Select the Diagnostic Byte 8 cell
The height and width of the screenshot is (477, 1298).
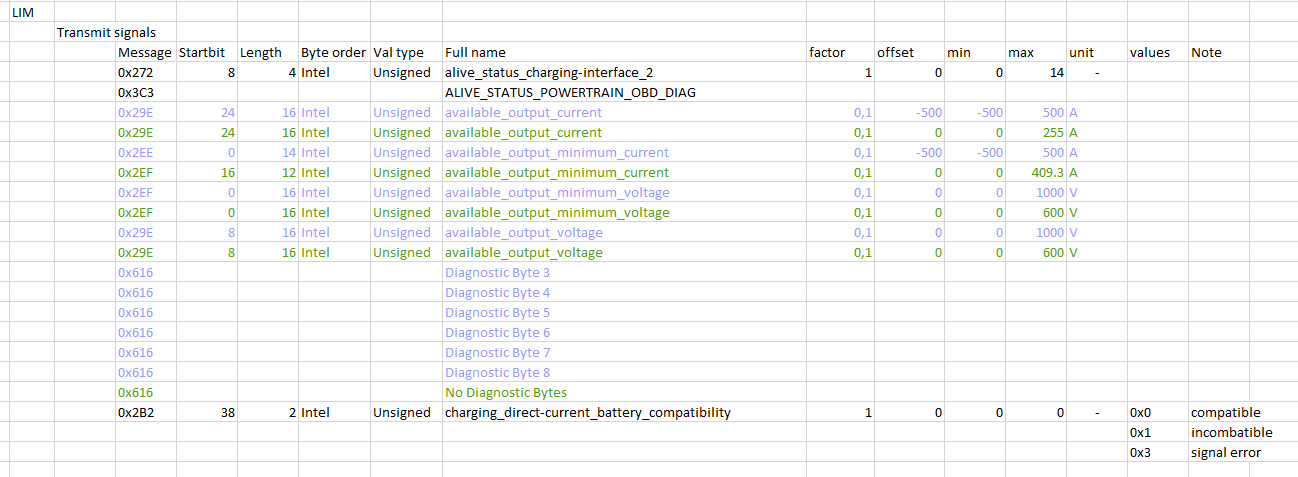coord(498,372)
